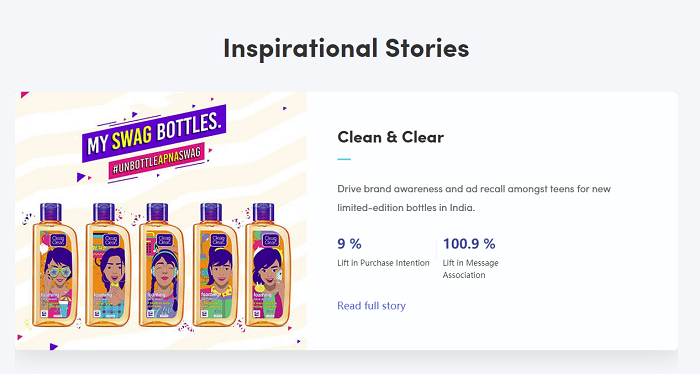The height and width of the screenshot is (374, 700).
Task: Click the Lift in Message Association label
Action: click(470, 269)
